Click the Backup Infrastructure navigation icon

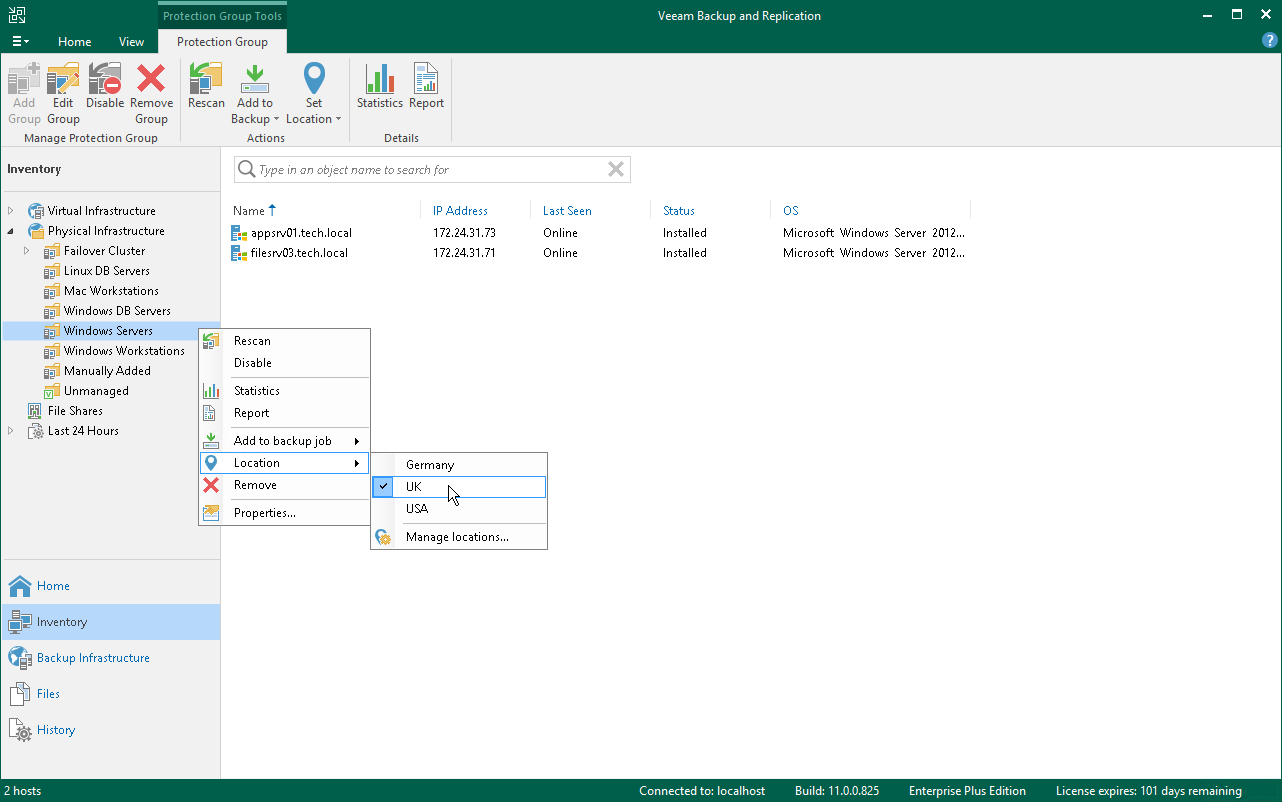(x=20, y=658)
